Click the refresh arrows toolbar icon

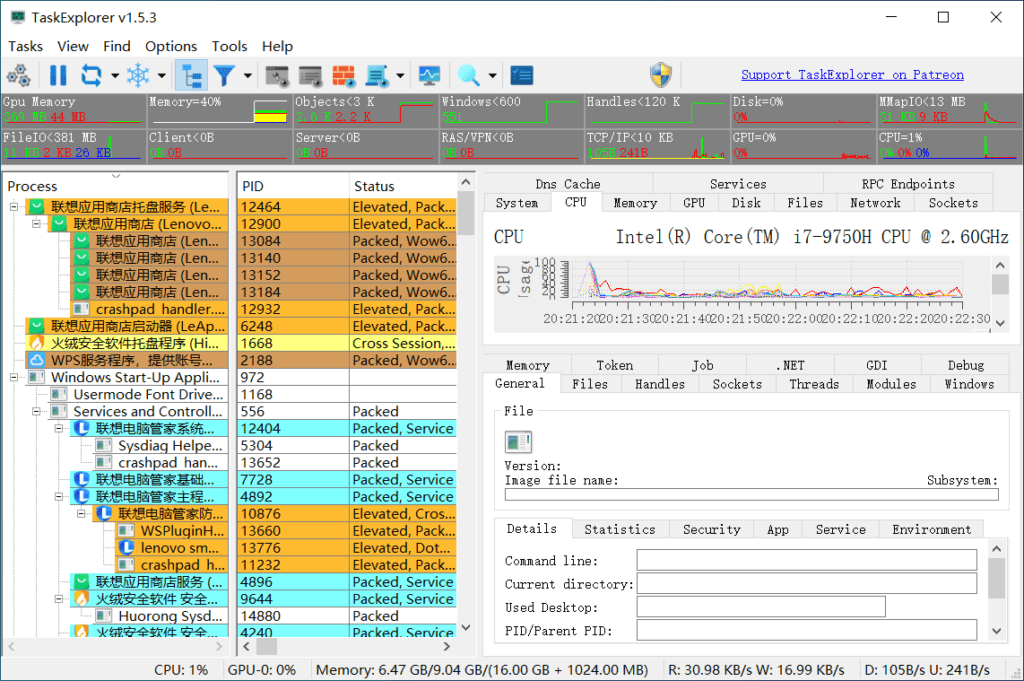(x=91, y=76)
